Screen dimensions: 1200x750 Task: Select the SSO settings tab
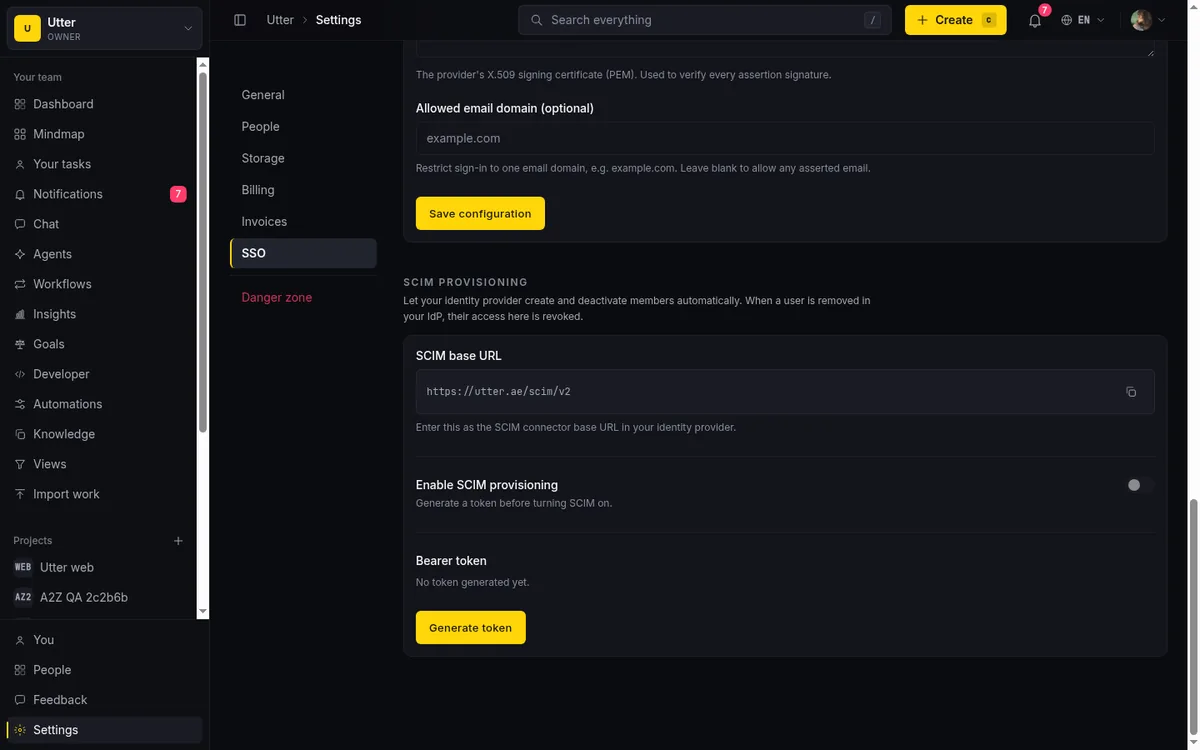click(303, 253)
